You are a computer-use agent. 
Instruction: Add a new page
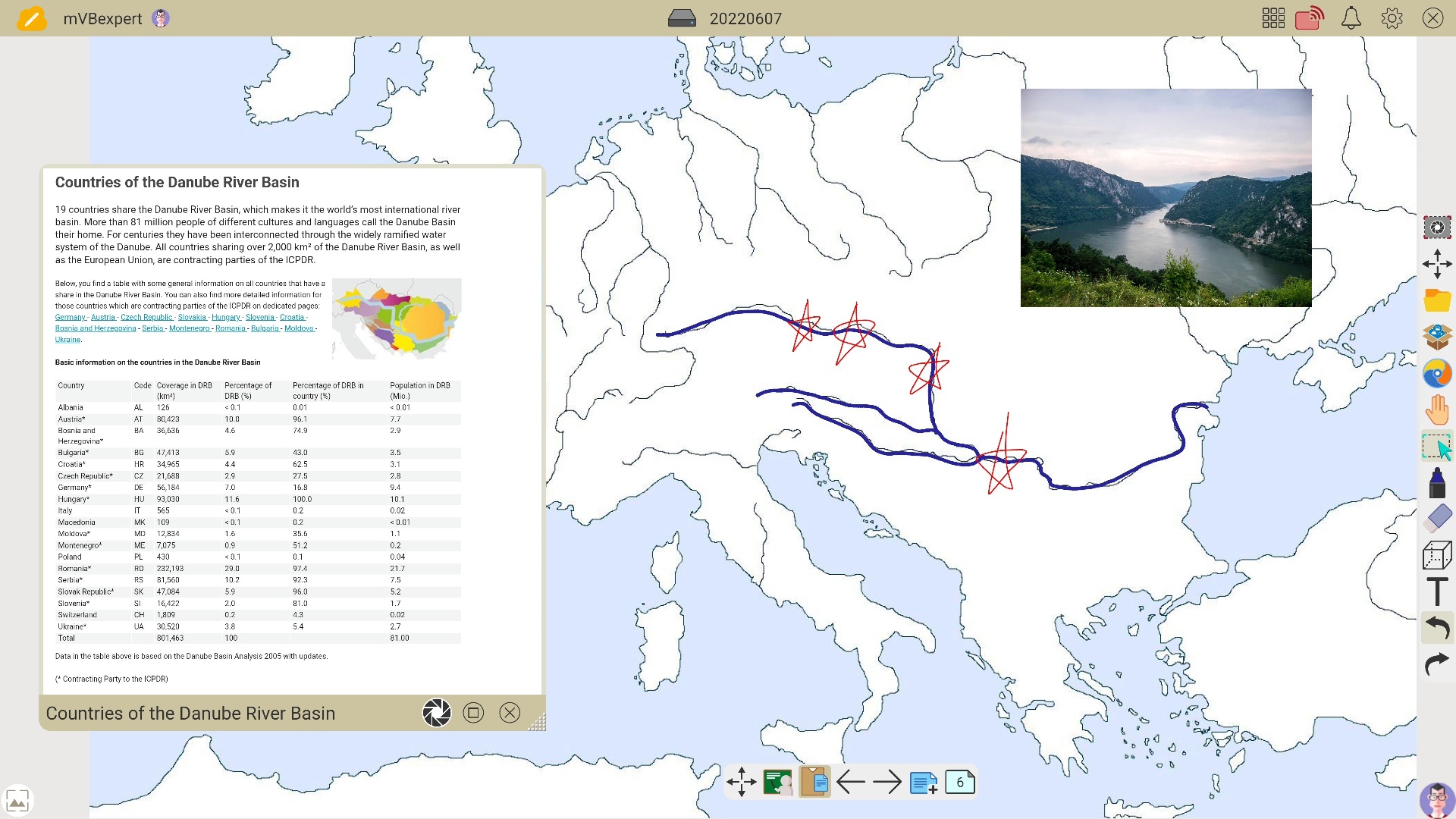pyautogui.click(x=924, y=783)
